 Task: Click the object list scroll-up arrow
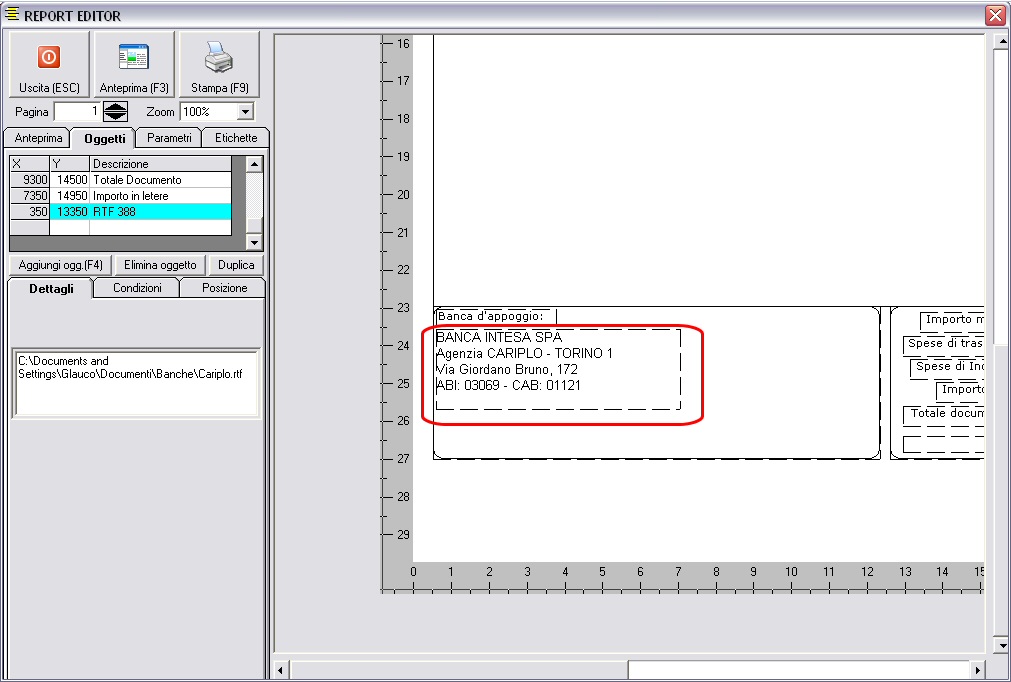click(254, 164)
